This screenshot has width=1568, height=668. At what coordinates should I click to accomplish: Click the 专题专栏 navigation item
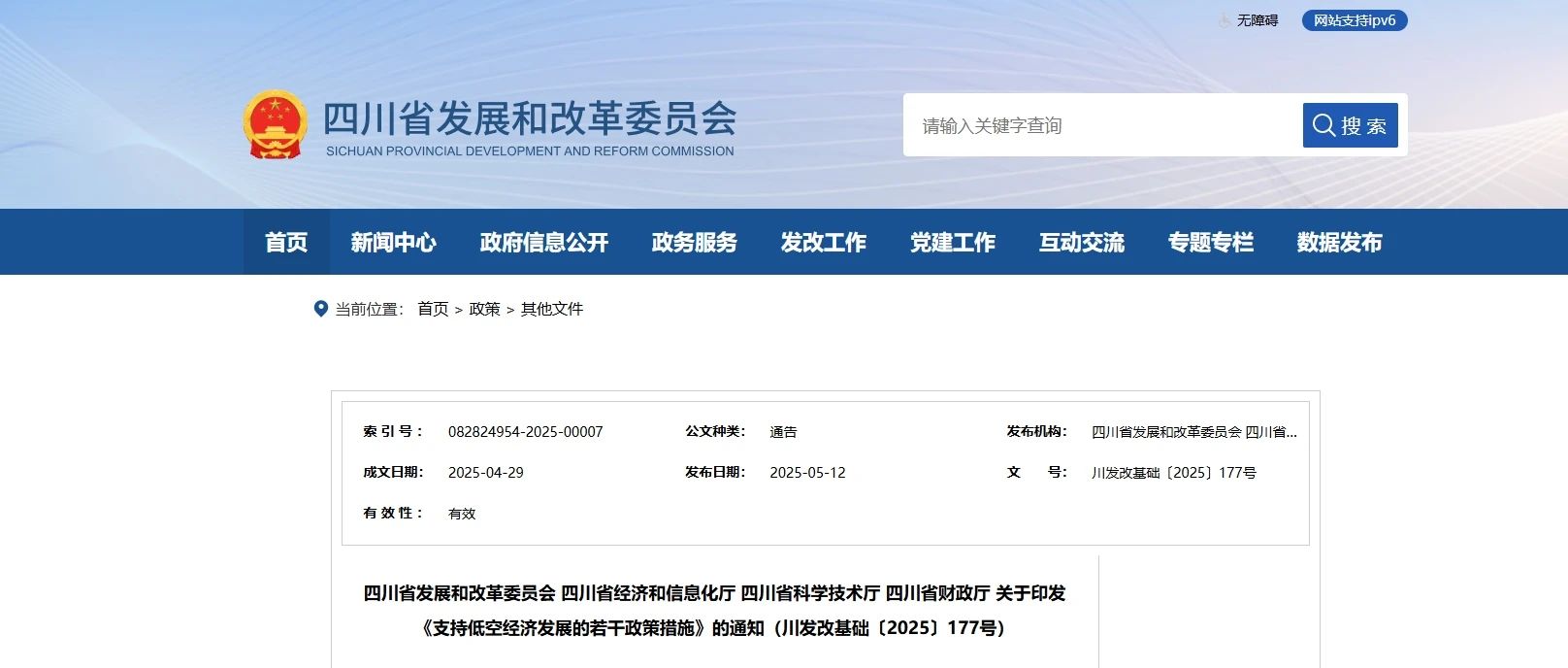pos(1210,242)
